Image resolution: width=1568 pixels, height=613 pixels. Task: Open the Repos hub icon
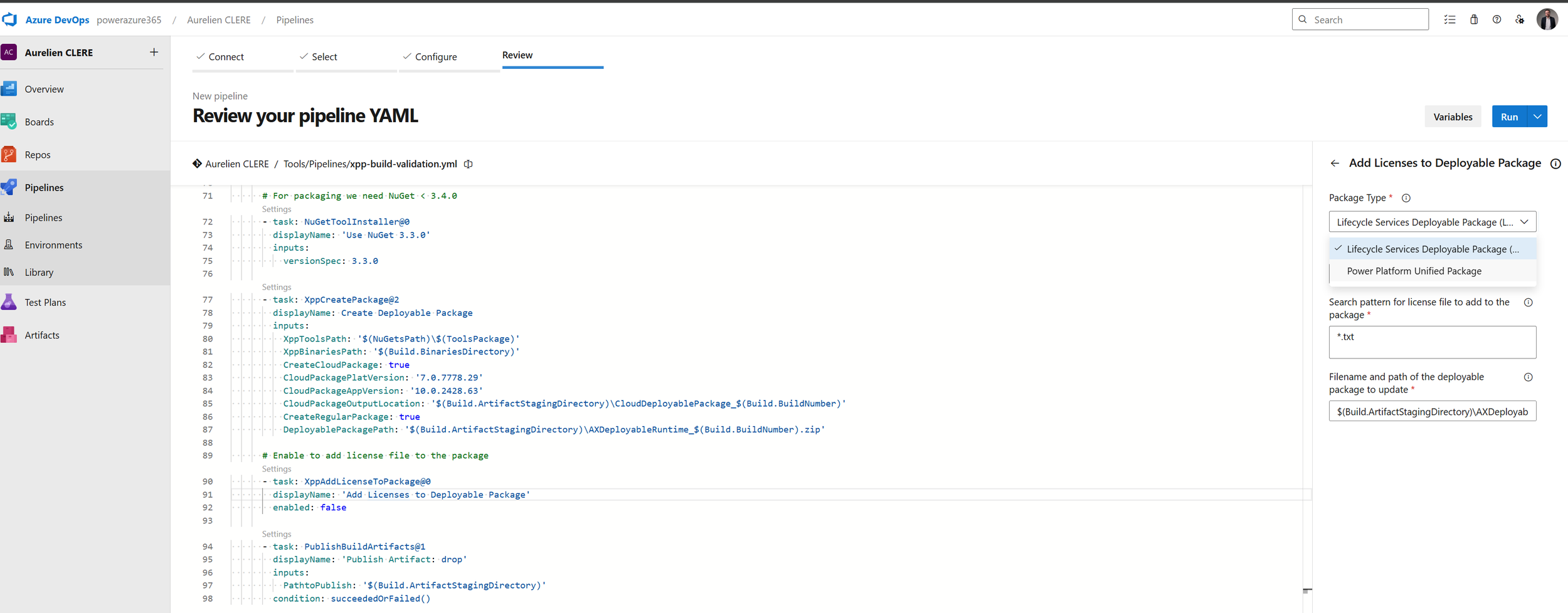coord(9,154)
